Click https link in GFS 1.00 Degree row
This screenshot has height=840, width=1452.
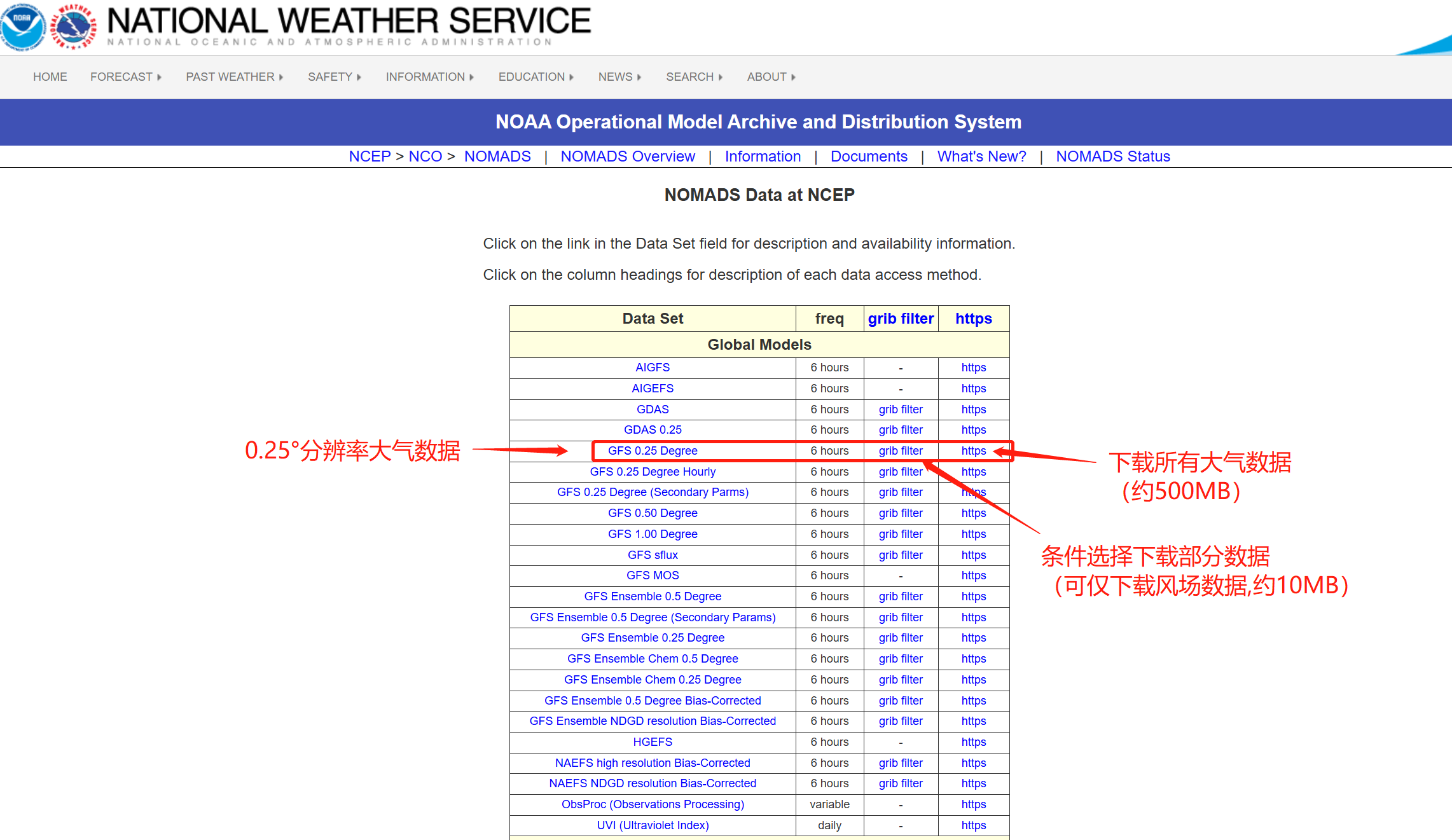pos(974,534)
